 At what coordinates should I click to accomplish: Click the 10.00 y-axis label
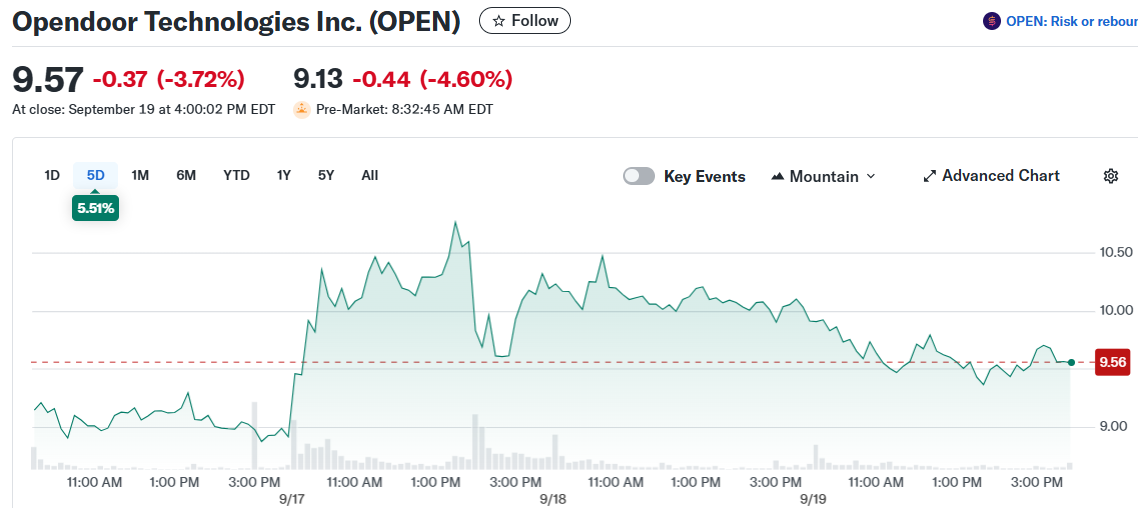(x=1116, y=311)
